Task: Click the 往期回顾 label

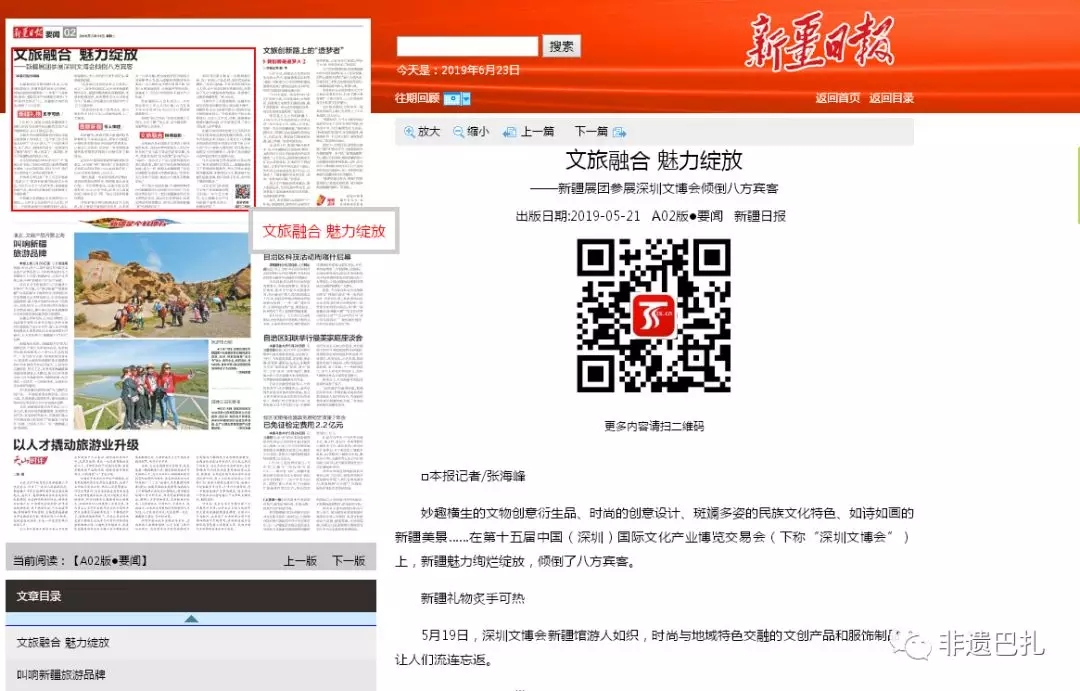Action: [x=417, y=98]
